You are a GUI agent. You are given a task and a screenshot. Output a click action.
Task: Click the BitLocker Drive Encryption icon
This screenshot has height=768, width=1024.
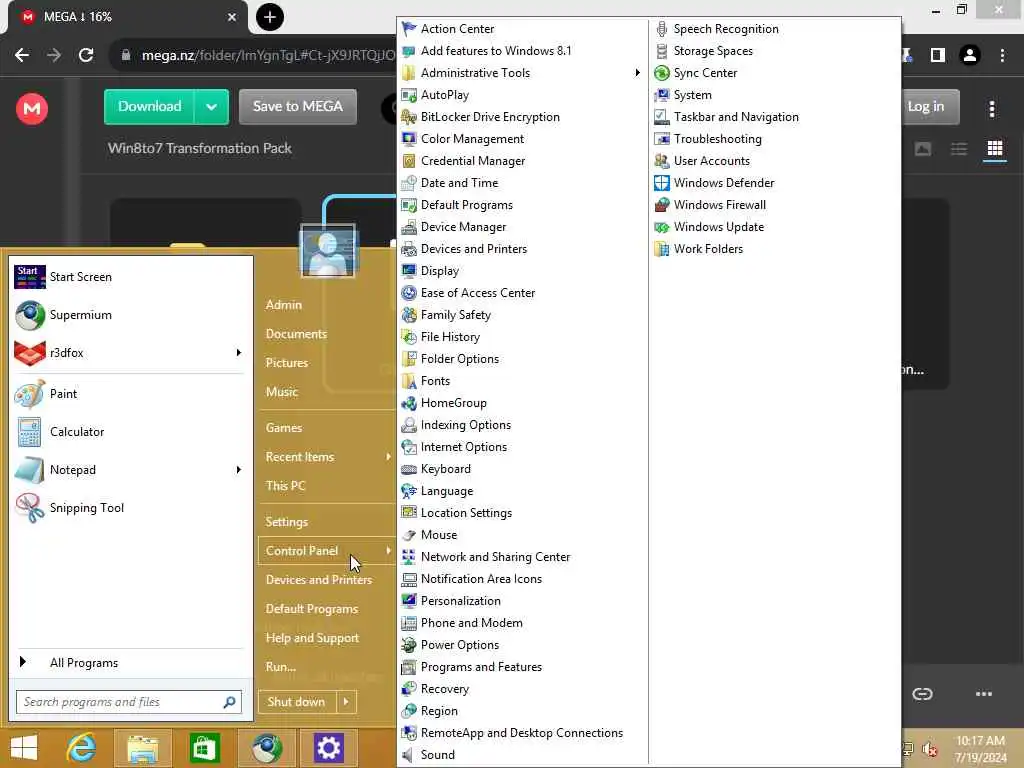[x=409, y=117]
